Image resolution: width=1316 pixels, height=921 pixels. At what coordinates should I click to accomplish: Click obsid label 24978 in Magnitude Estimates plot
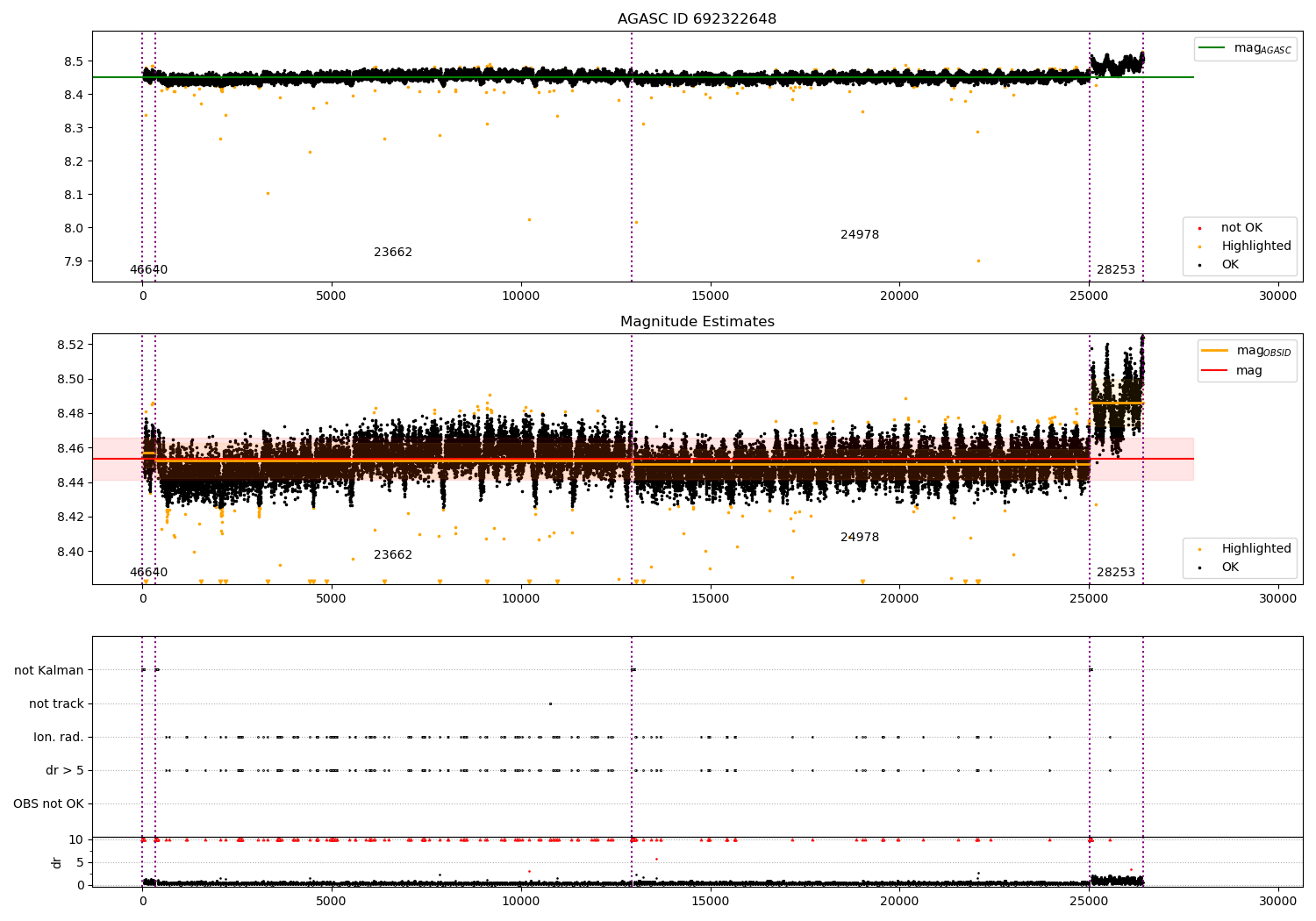coord(860,538)
